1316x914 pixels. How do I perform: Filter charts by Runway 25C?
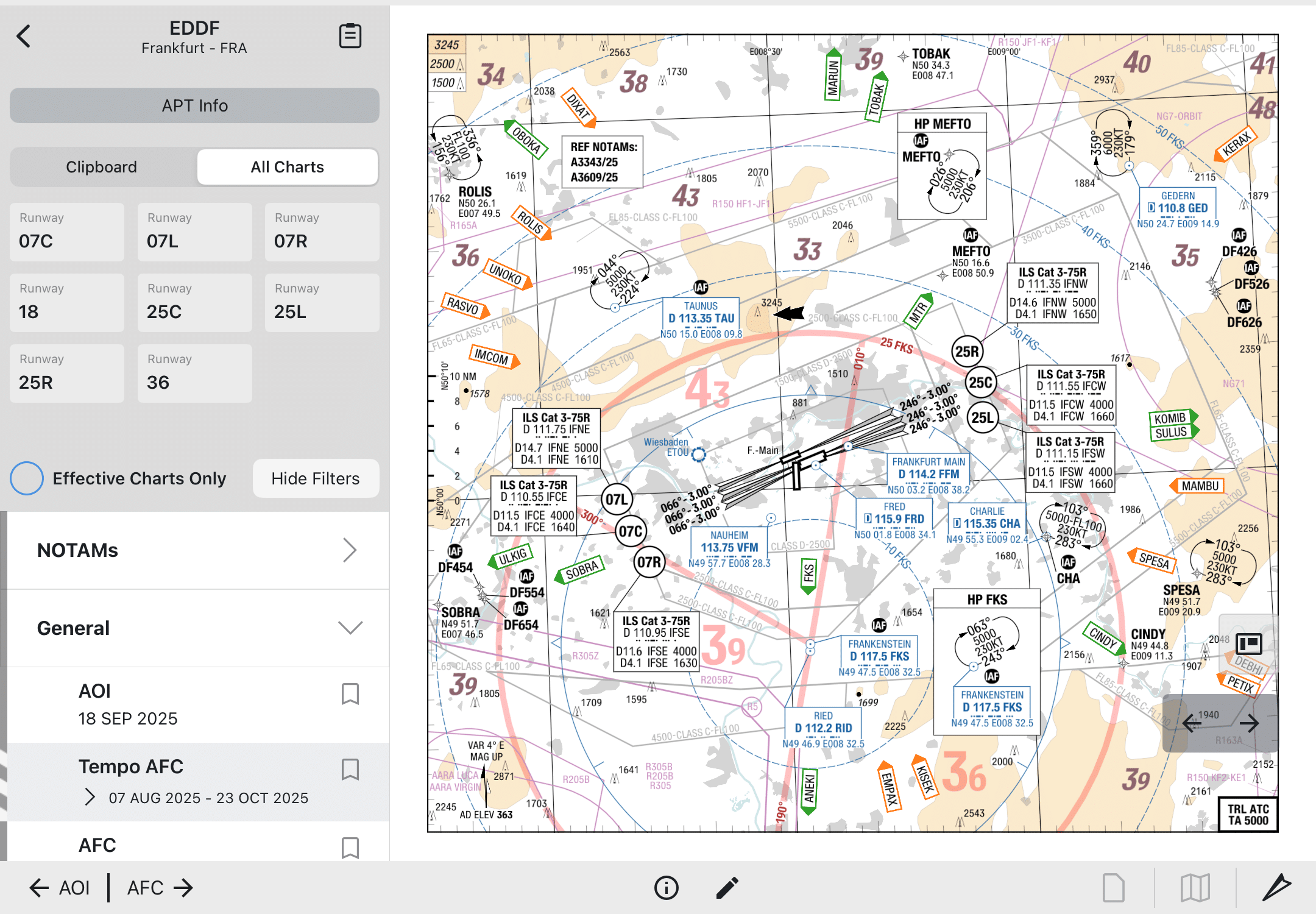[x=194, y=303]
